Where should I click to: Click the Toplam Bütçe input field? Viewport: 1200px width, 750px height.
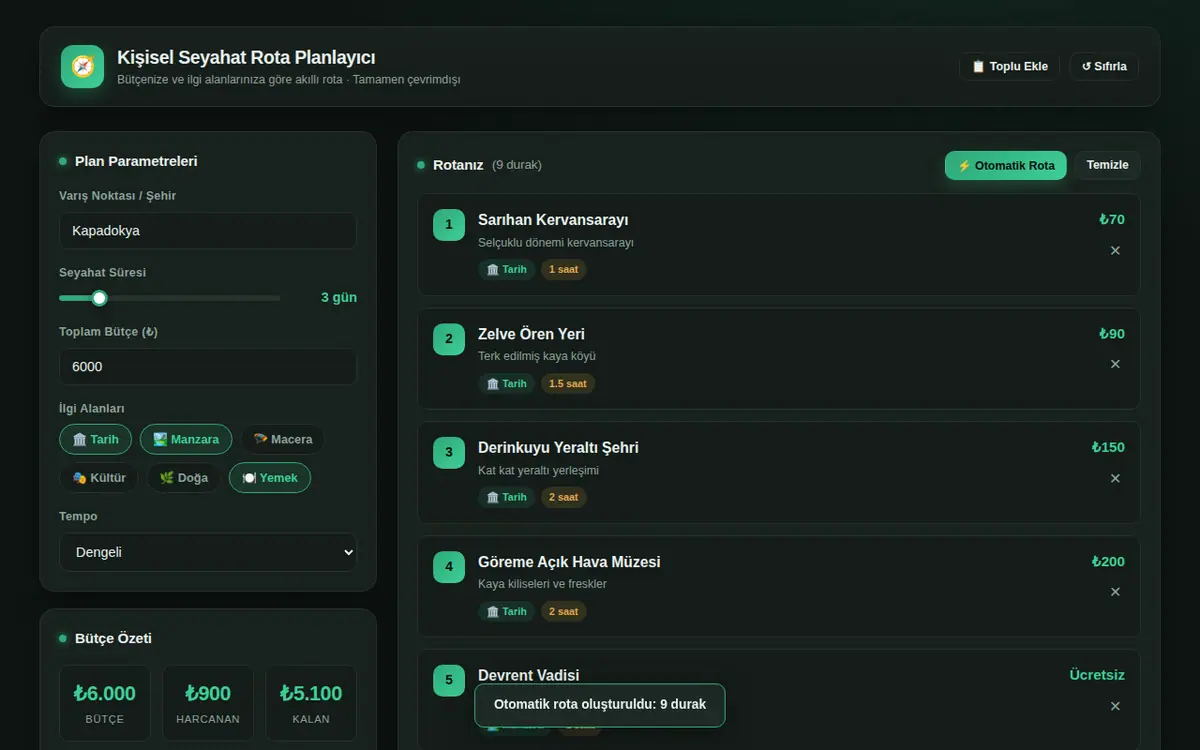pos(208,367)
